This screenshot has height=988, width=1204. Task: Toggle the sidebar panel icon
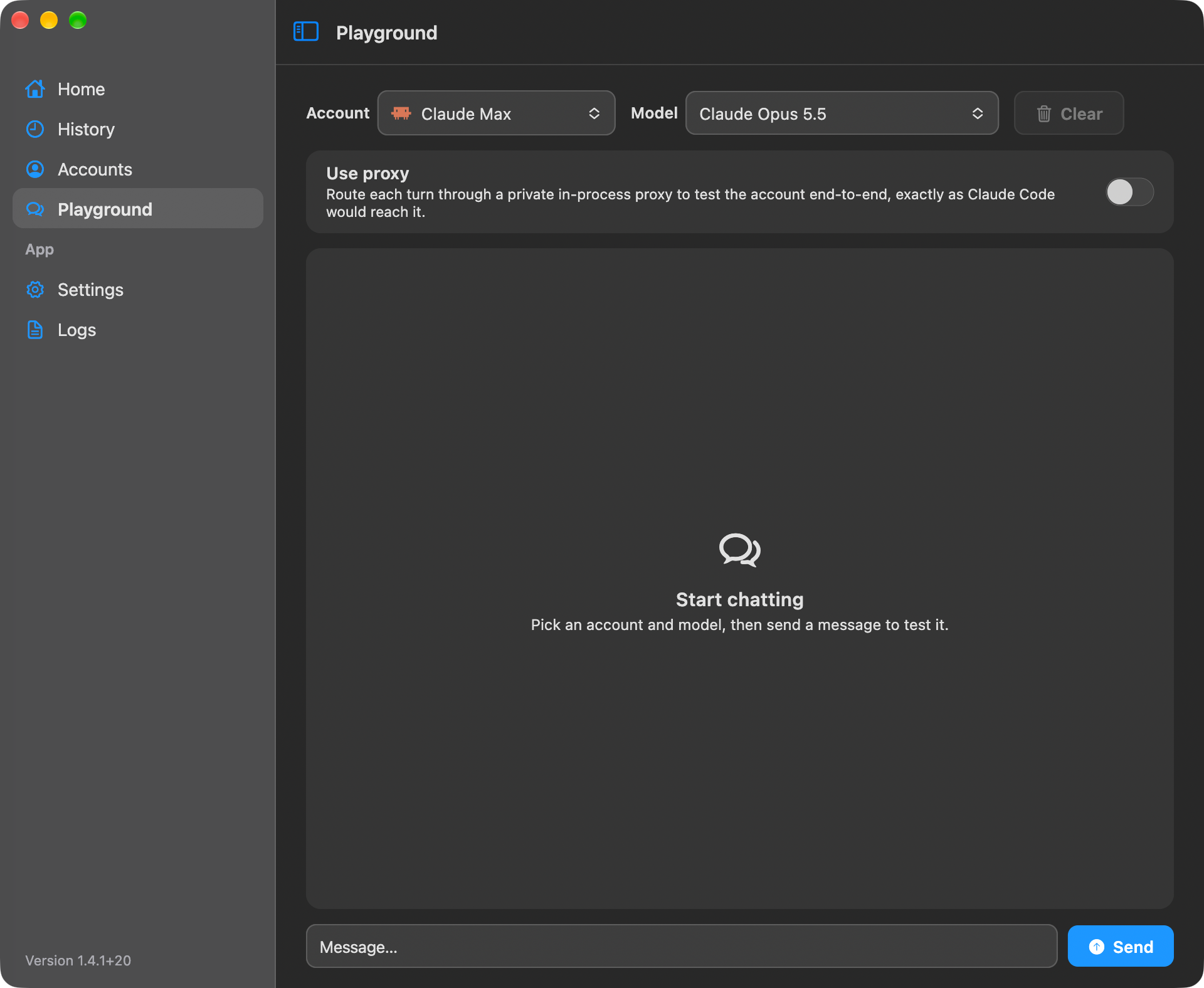tap(306, 32)
